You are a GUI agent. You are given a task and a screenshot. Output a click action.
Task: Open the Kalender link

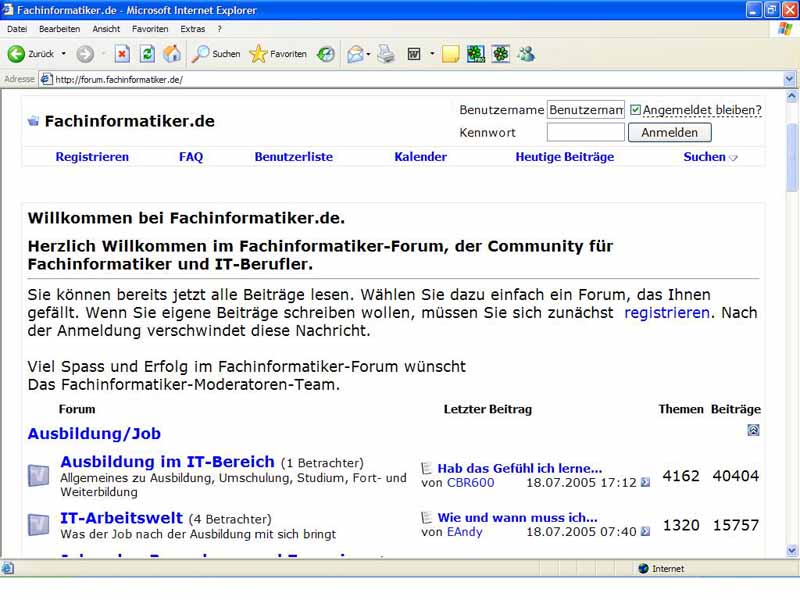[420, 157]
